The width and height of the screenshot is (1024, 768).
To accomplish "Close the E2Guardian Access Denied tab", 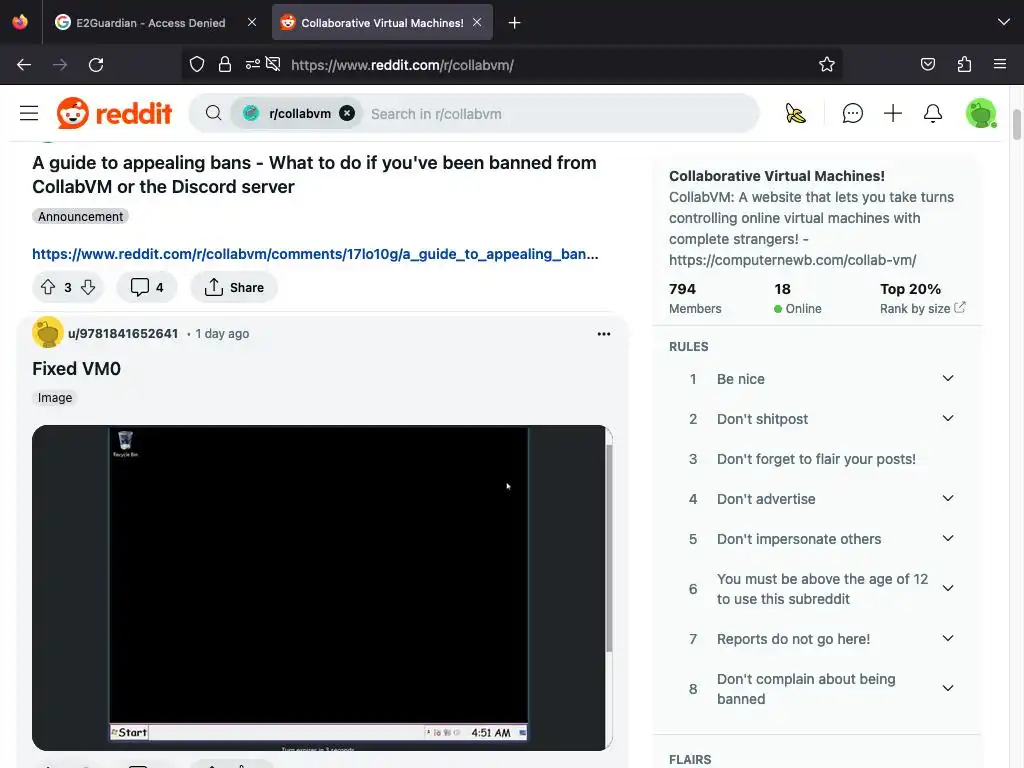I will click(252, 22).
